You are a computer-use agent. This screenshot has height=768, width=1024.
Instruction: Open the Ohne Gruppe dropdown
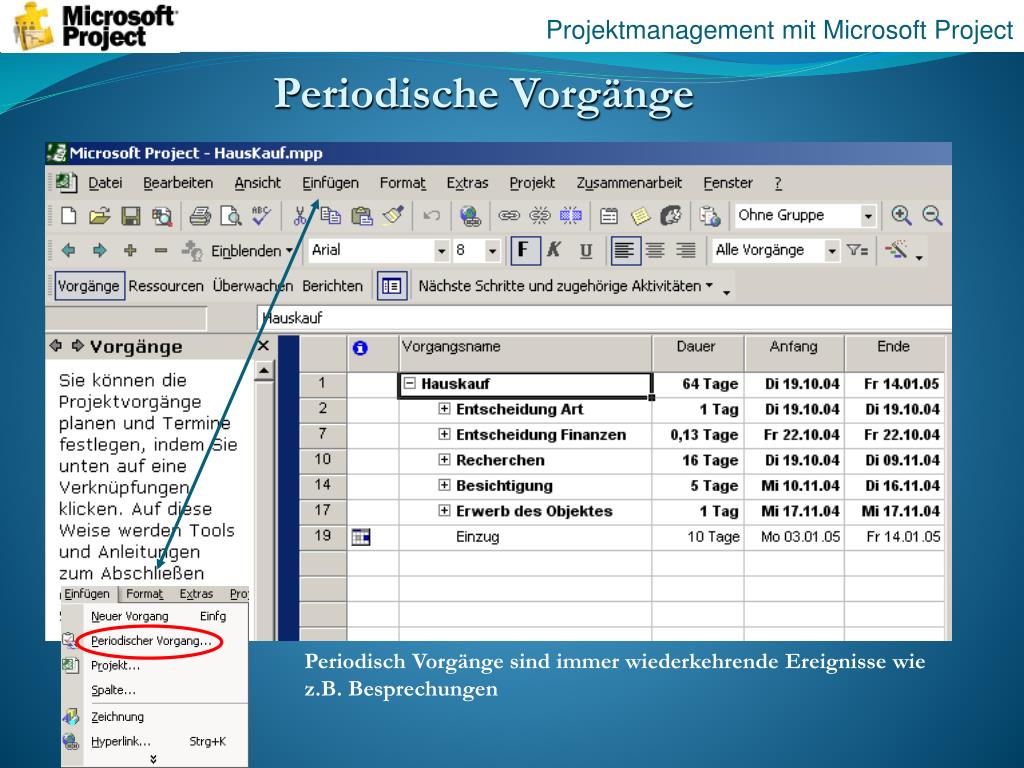click(x=868, y=216)
